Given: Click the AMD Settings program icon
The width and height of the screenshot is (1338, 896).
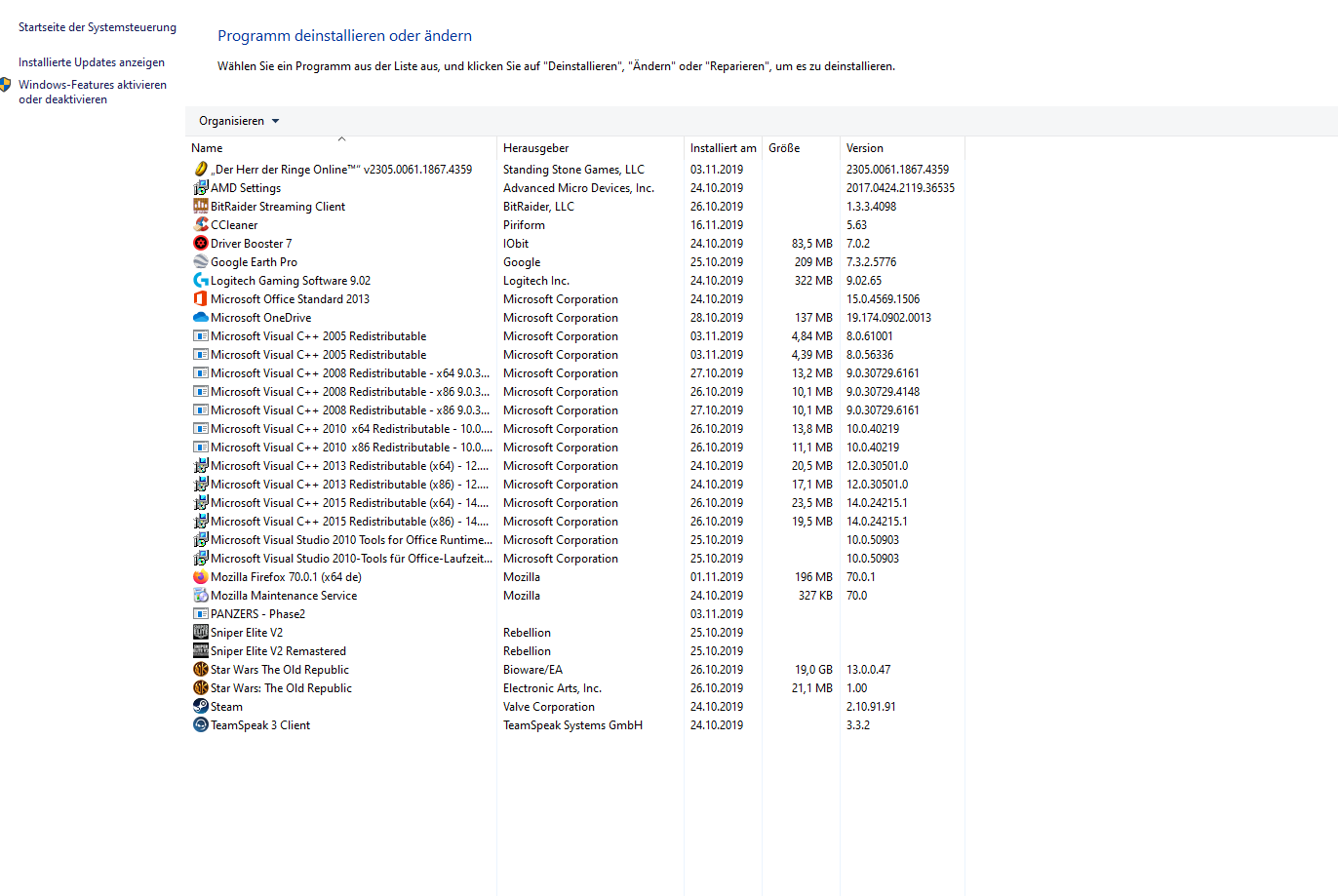Looking at the screenshot, I should pyautogui.click(x=201, y=187).
